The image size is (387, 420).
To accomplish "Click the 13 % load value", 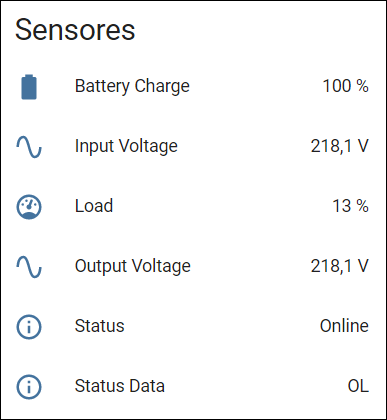I will [x=350, y=206].
